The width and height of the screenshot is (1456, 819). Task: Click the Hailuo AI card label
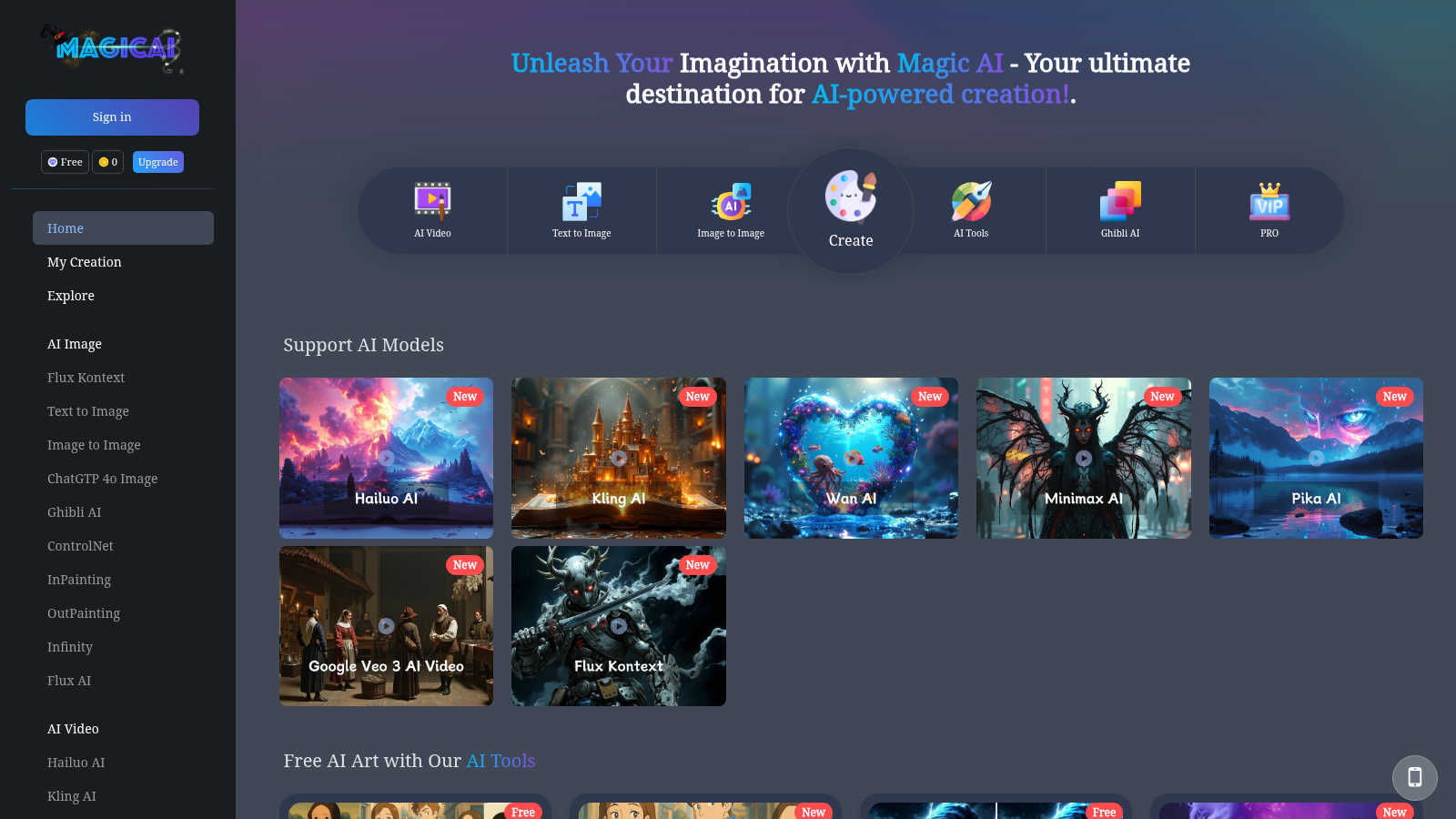pos(387,499)
